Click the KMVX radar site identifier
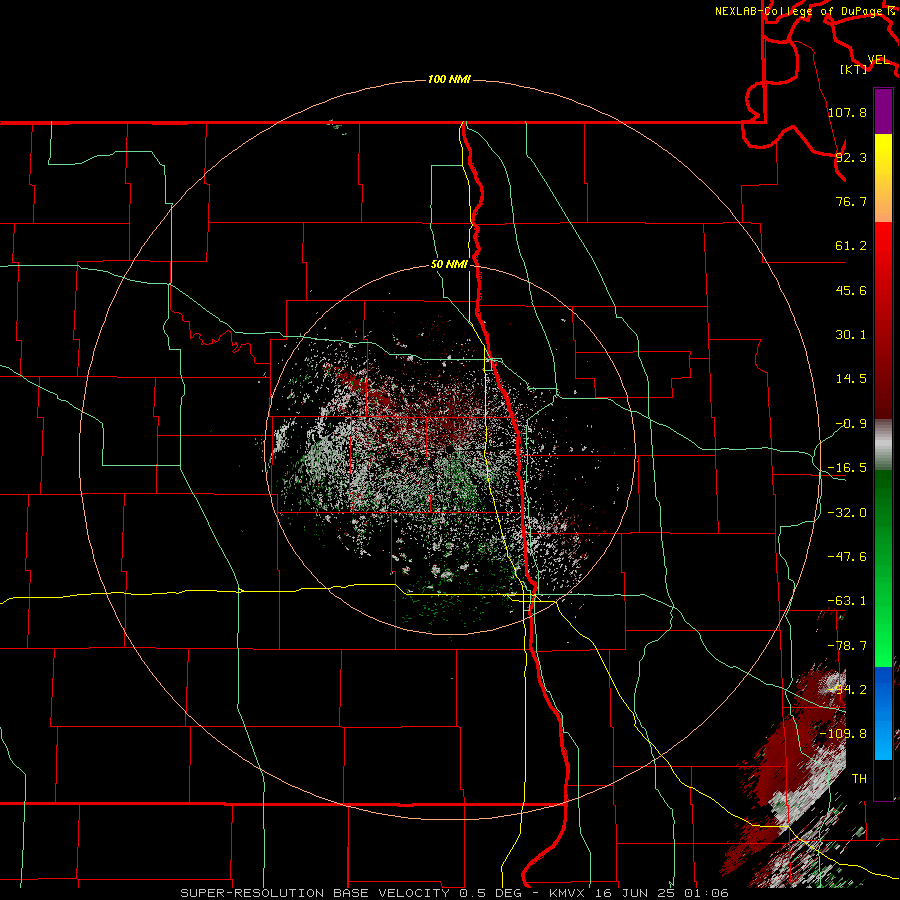This screenshot has height=900, width=900. click(567, 893)
